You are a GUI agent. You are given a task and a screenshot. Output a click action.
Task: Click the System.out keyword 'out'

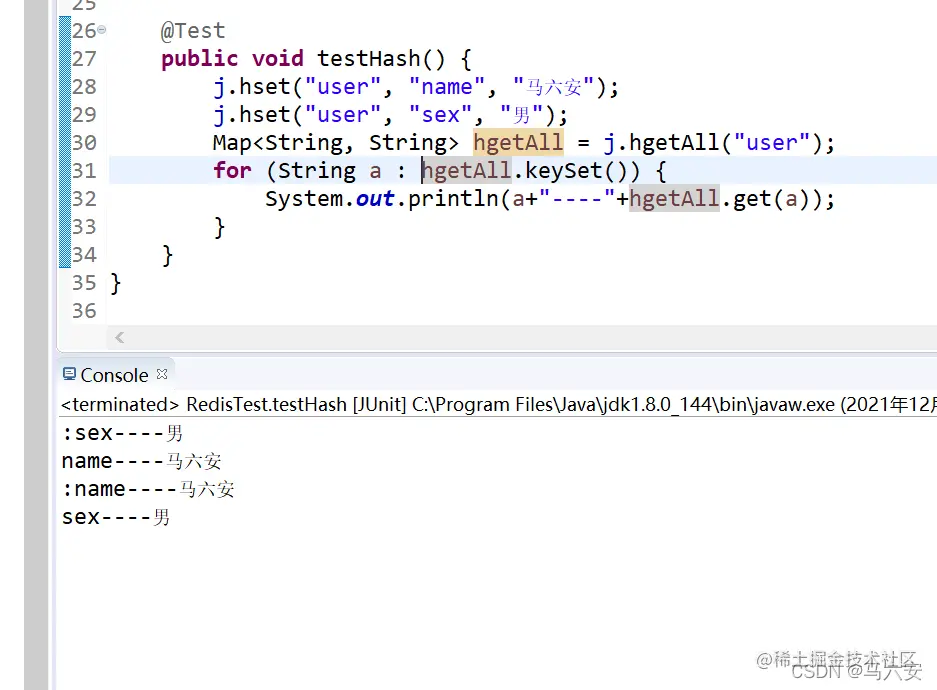(375, 199)
